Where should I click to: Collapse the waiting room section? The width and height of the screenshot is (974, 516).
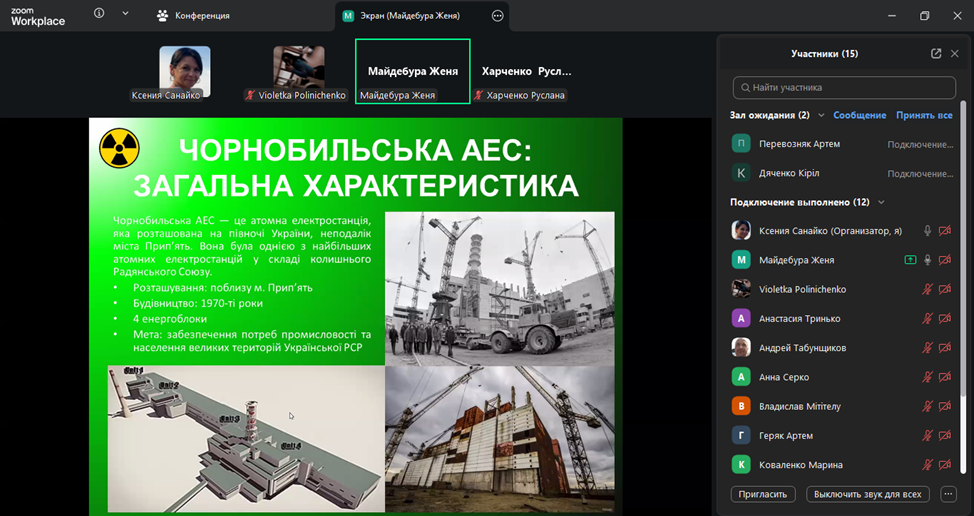click(820, 115)
